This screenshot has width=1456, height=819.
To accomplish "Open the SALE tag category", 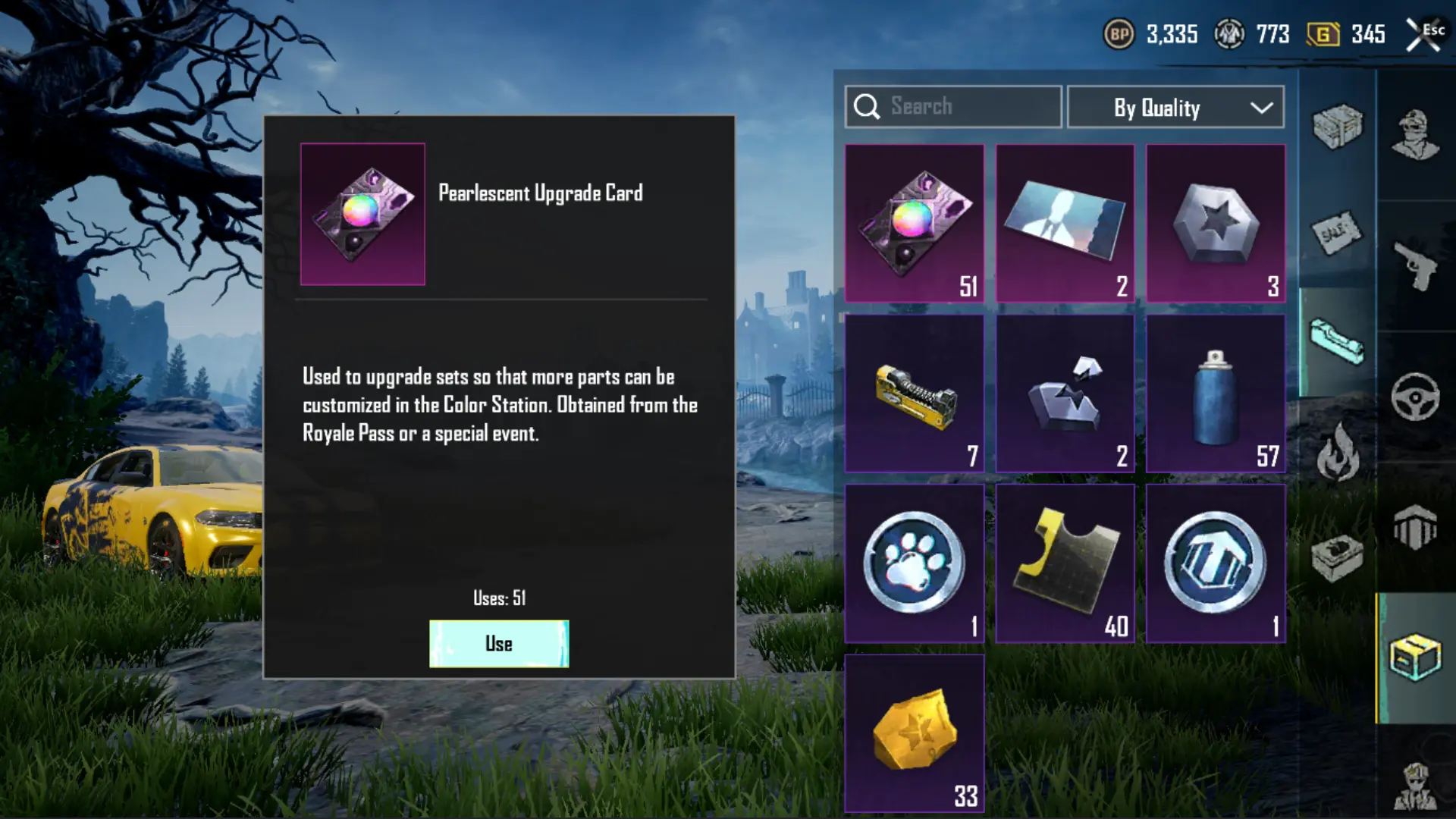I will click(x=1337, y=233).
